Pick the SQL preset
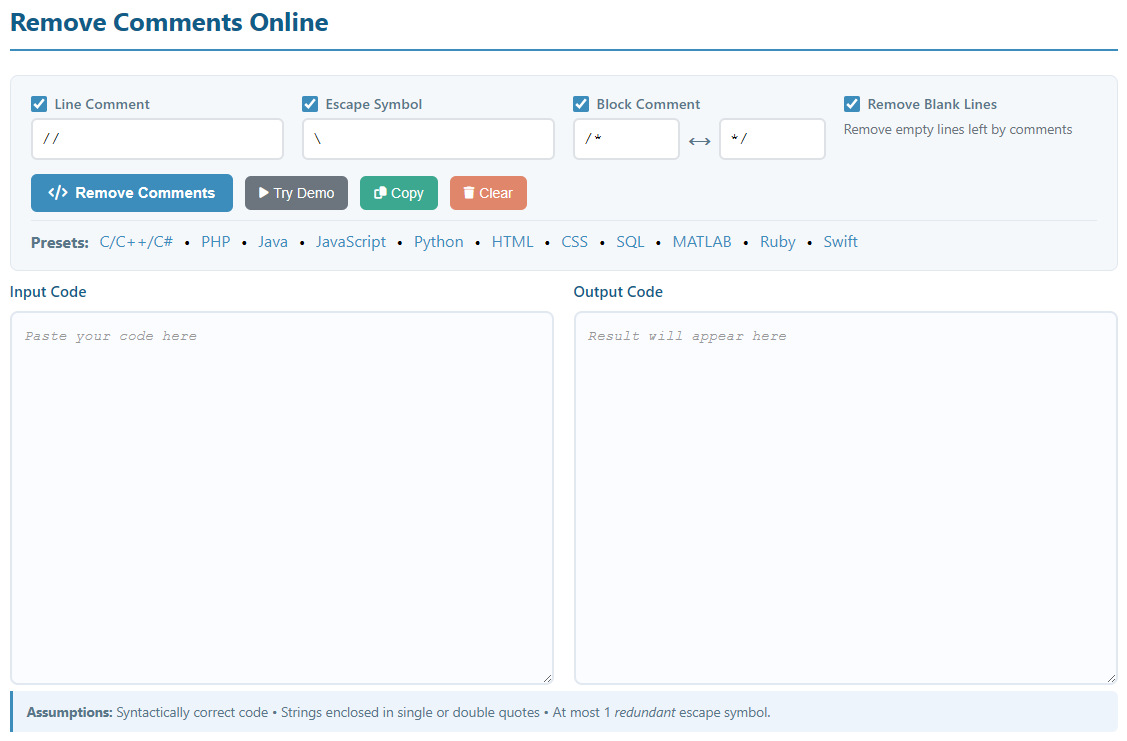 click(x=630, y=242)
